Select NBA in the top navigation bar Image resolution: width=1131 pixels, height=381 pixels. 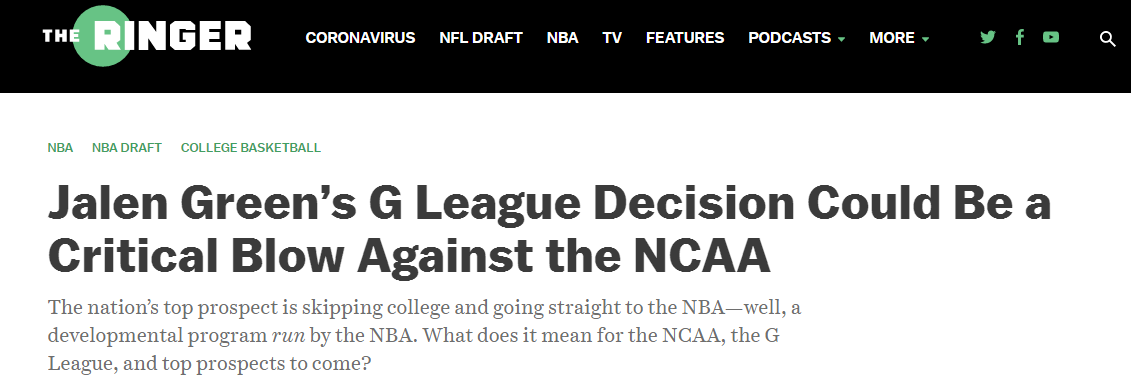coord(562,38)
